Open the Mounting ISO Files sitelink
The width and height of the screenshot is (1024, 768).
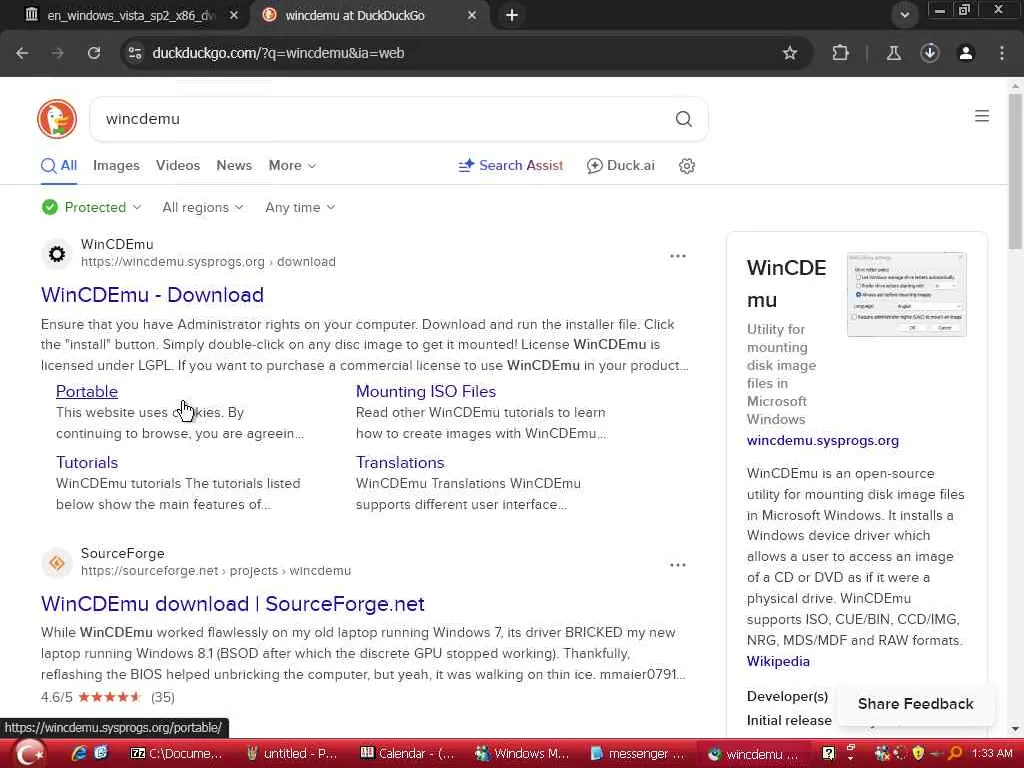click(x=426, y=391)
